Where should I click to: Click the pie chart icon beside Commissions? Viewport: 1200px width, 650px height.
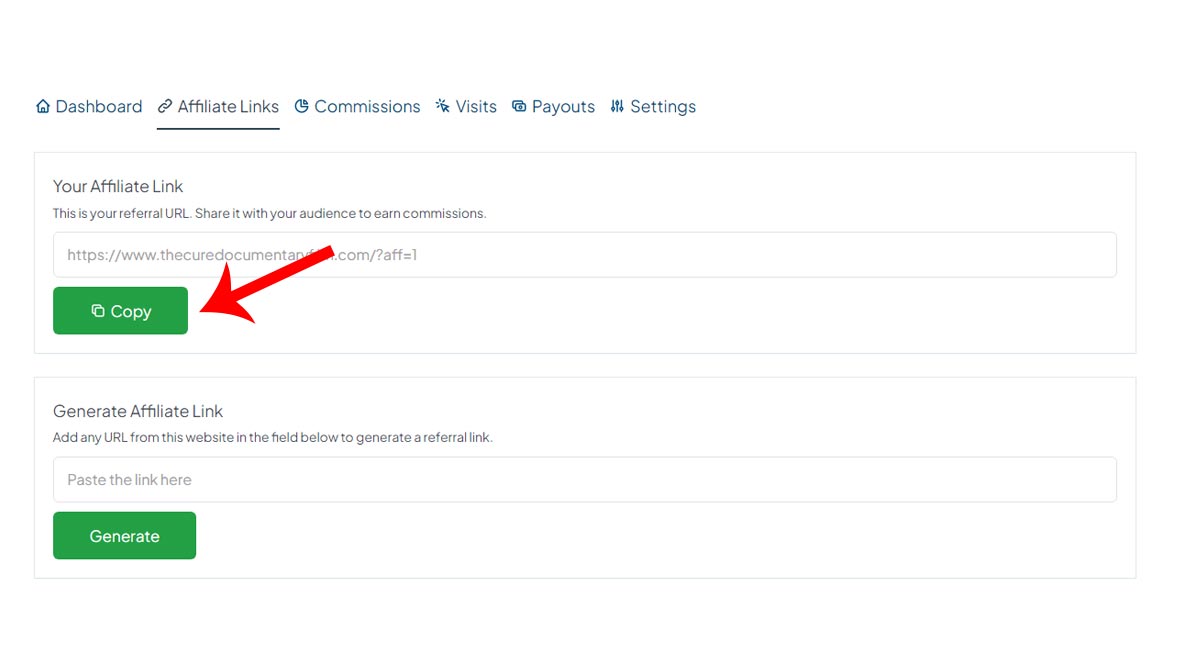pos(301,106)
